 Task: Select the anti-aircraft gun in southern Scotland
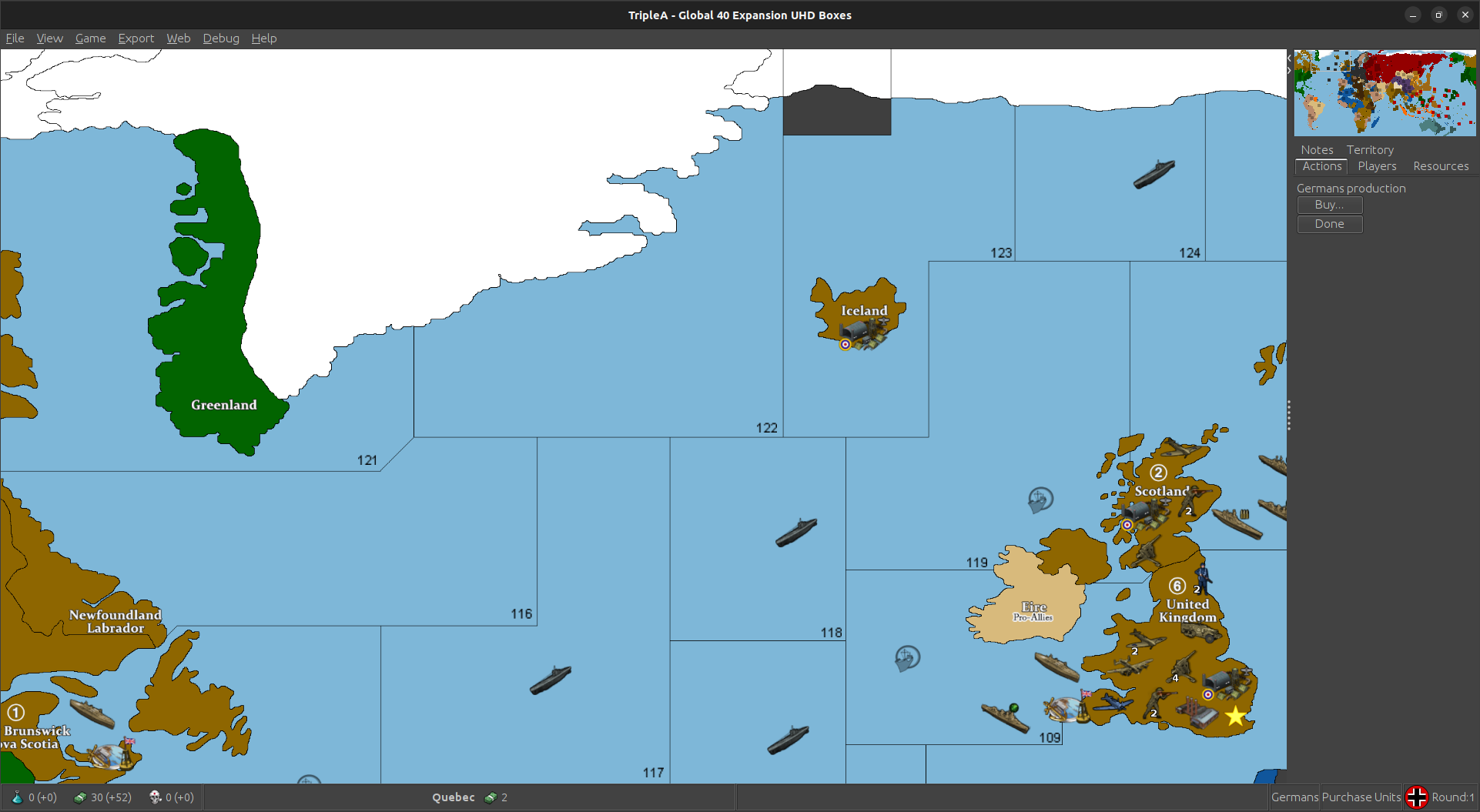[1146, 551]
